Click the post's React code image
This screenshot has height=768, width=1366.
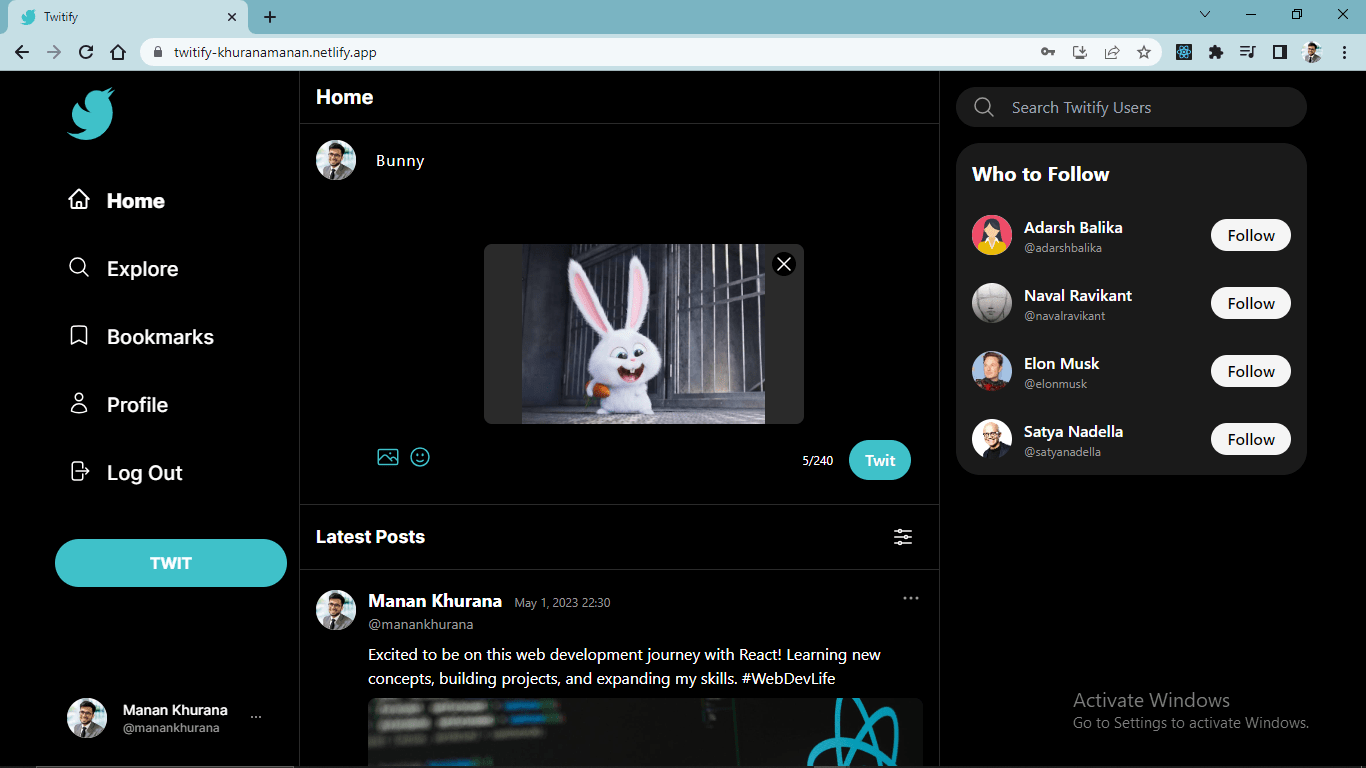645,733
